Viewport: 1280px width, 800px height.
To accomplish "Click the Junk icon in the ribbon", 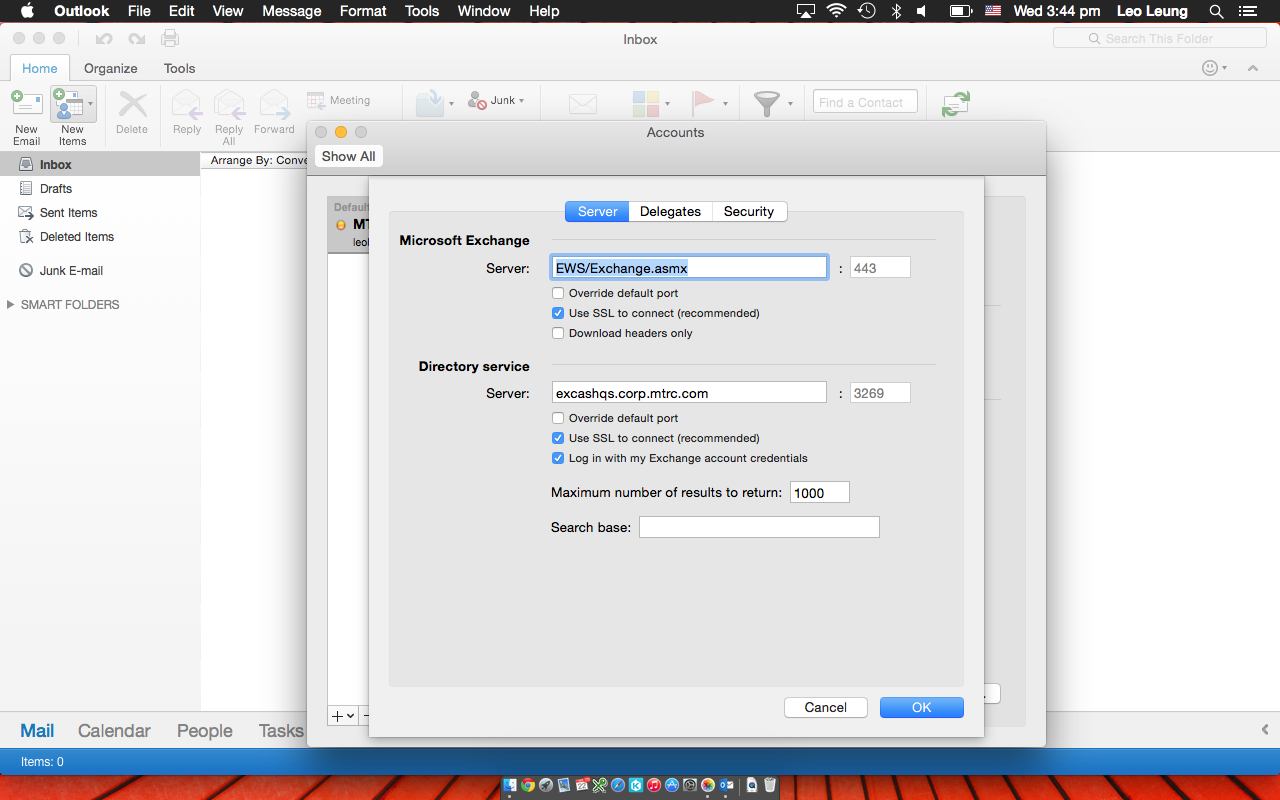I will (477, 100).
